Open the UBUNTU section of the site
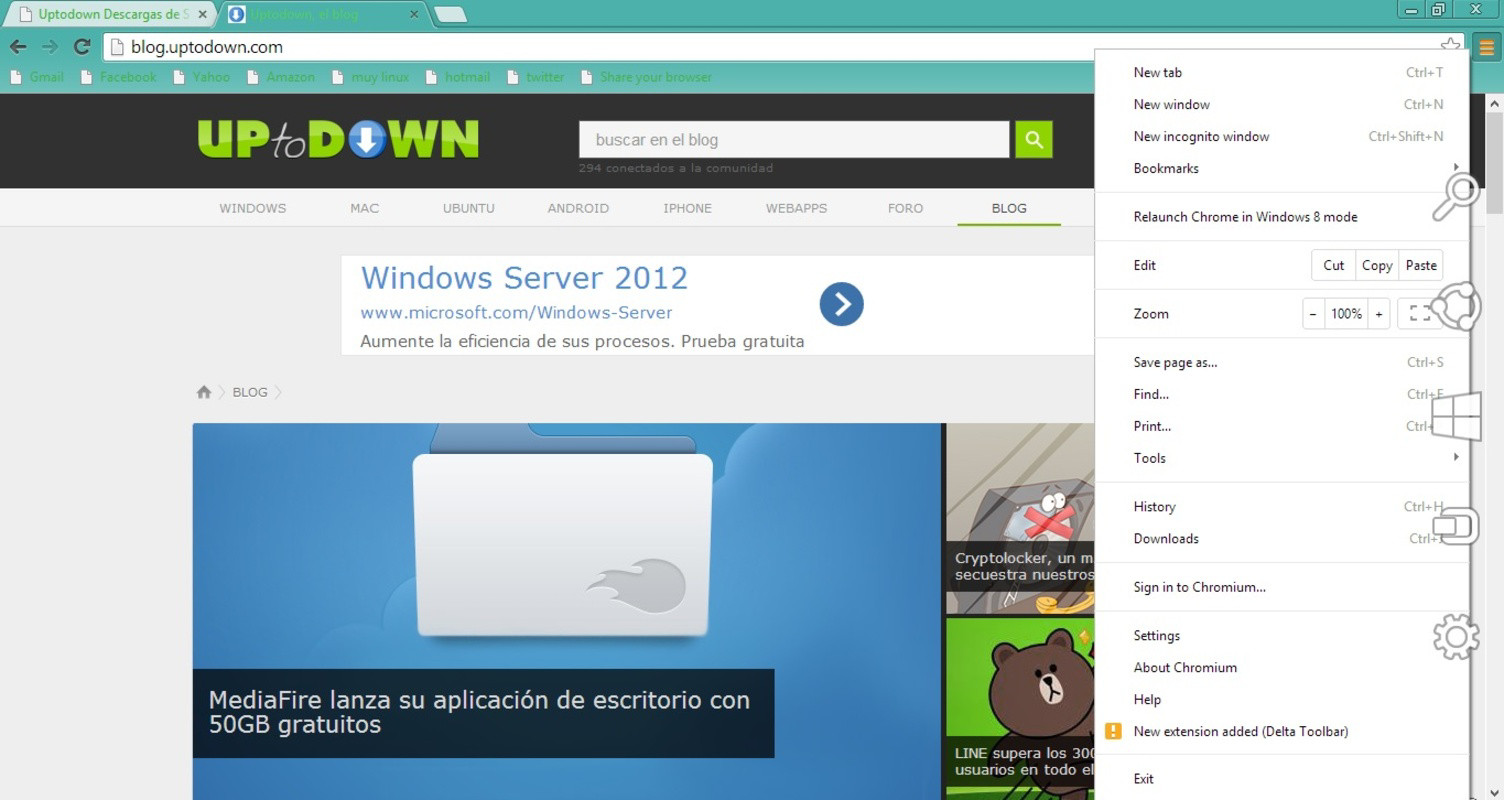This screenshot has width=1504, height=800. (x=469, y=208)
